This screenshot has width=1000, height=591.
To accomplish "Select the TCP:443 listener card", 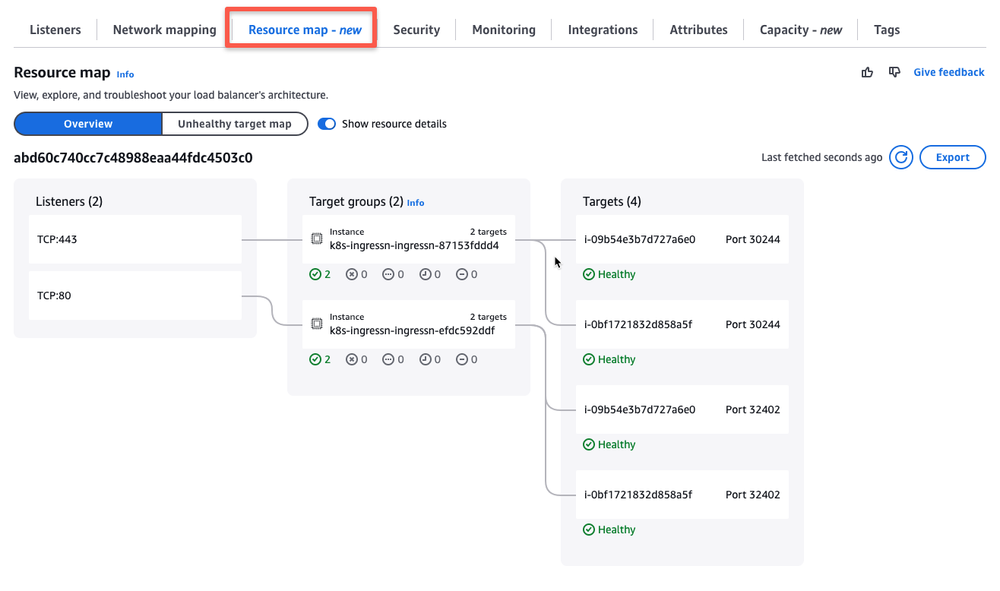I will click(134, 238).
